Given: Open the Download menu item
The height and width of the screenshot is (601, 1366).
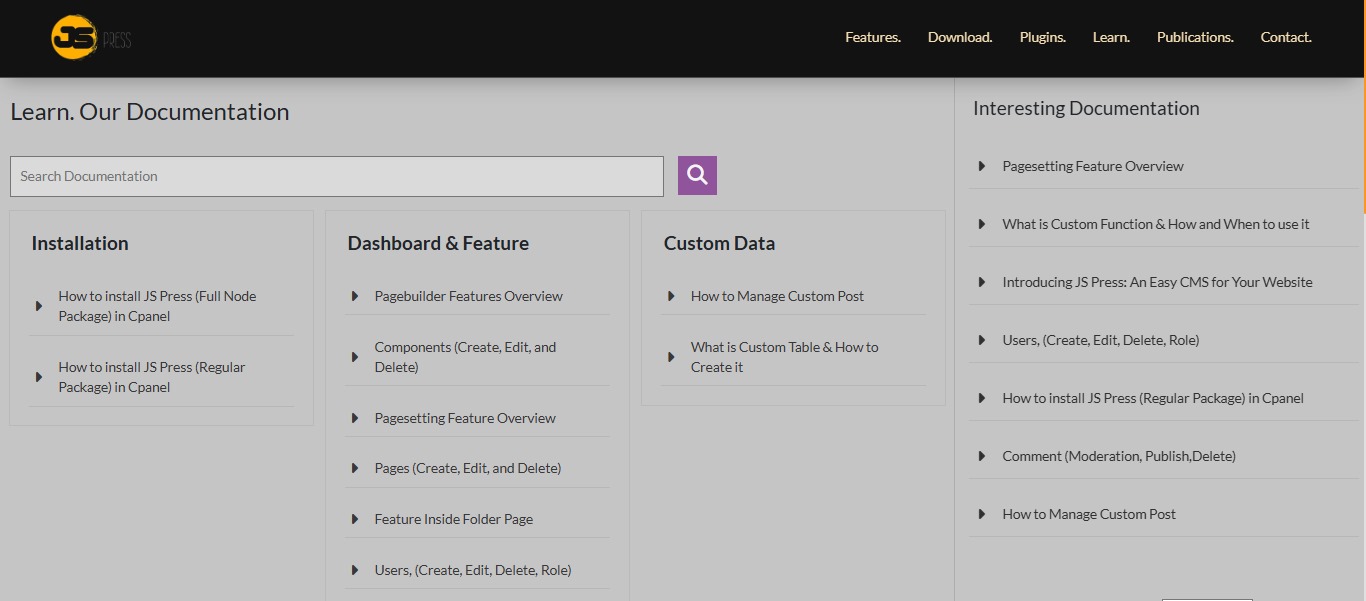Looking at the screenshot, I should pos(959,38).
